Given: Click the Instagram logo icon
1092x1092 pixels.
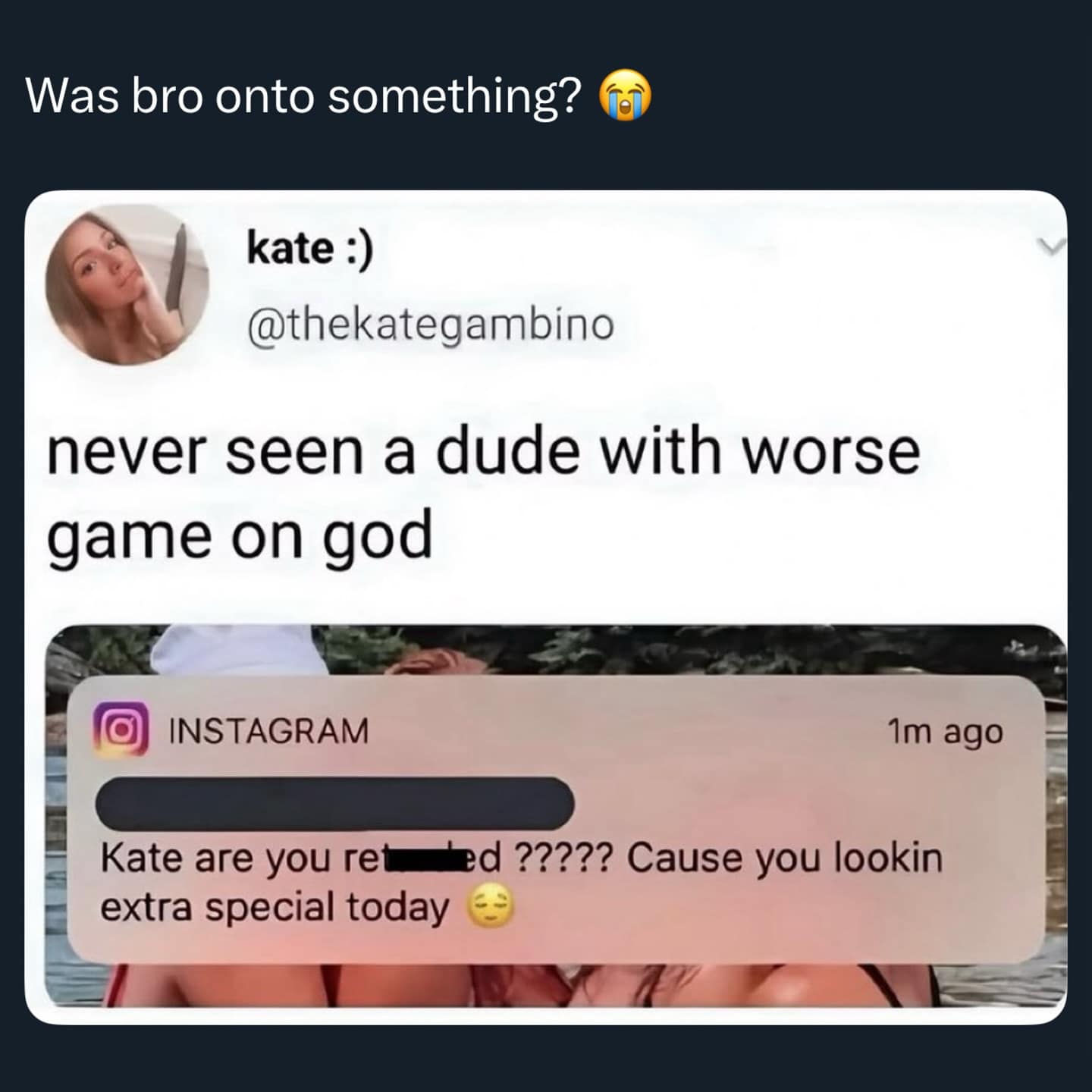Looking at the screenshot, I should tap(120, 730).
